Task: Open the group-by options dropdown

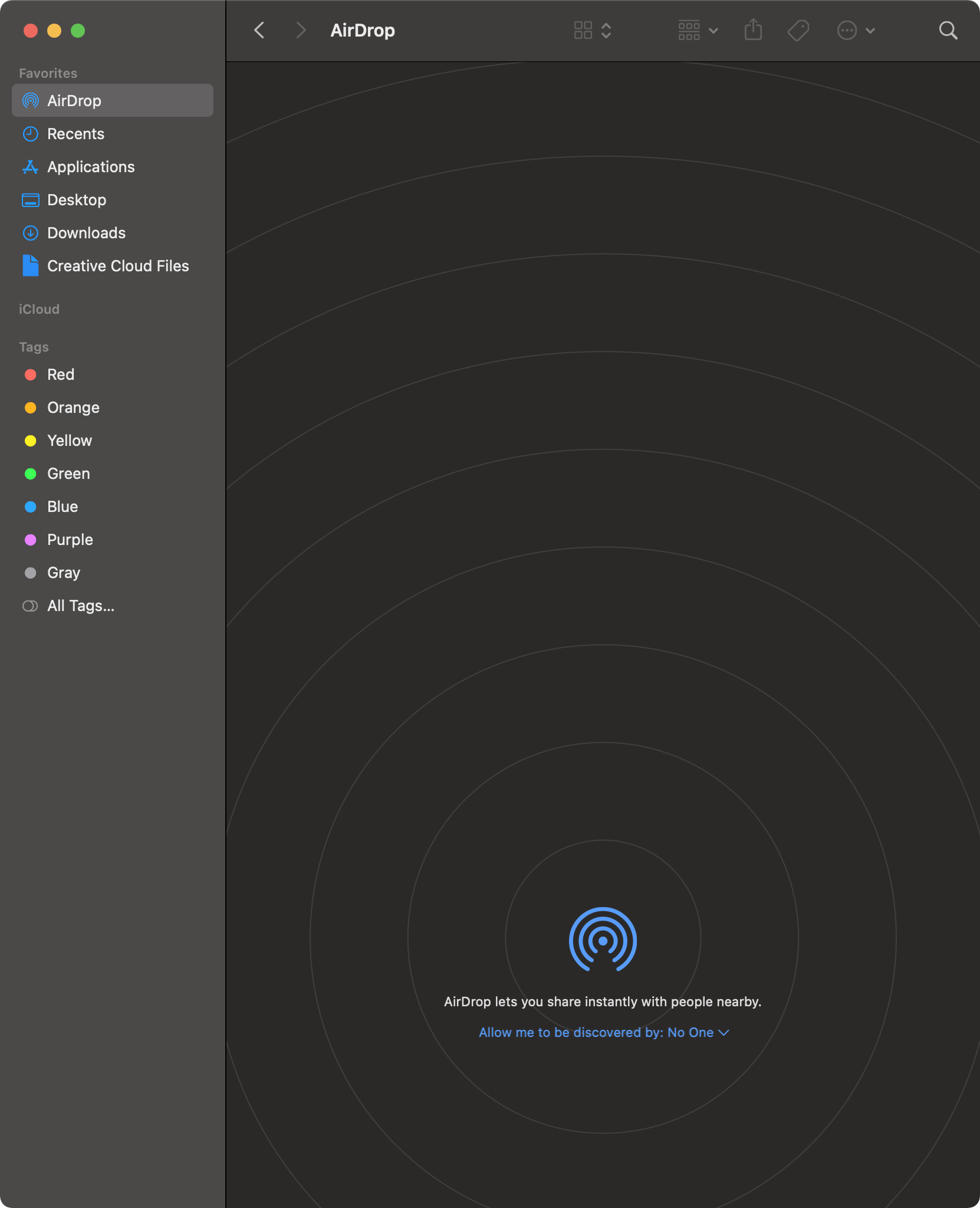Action: click(698, 30)
